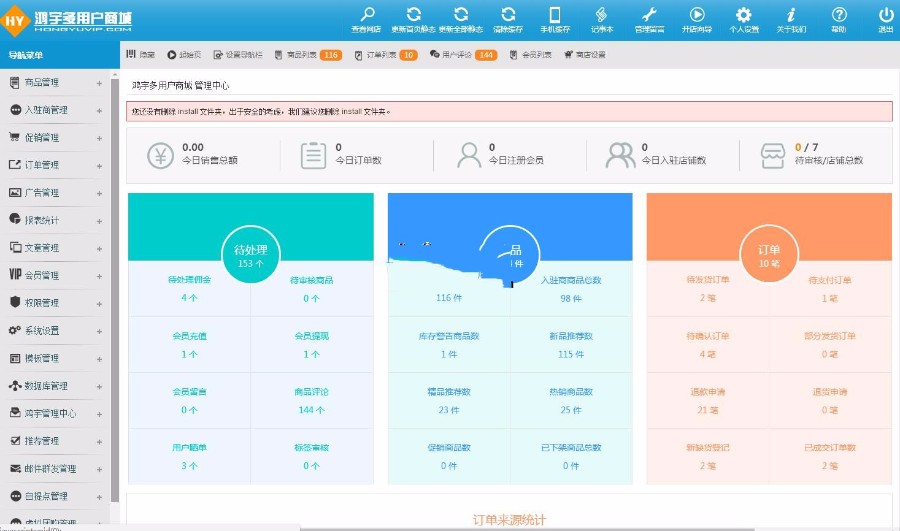Open the 用户评论 shortcut with badge 144

[x=463, y=55]
